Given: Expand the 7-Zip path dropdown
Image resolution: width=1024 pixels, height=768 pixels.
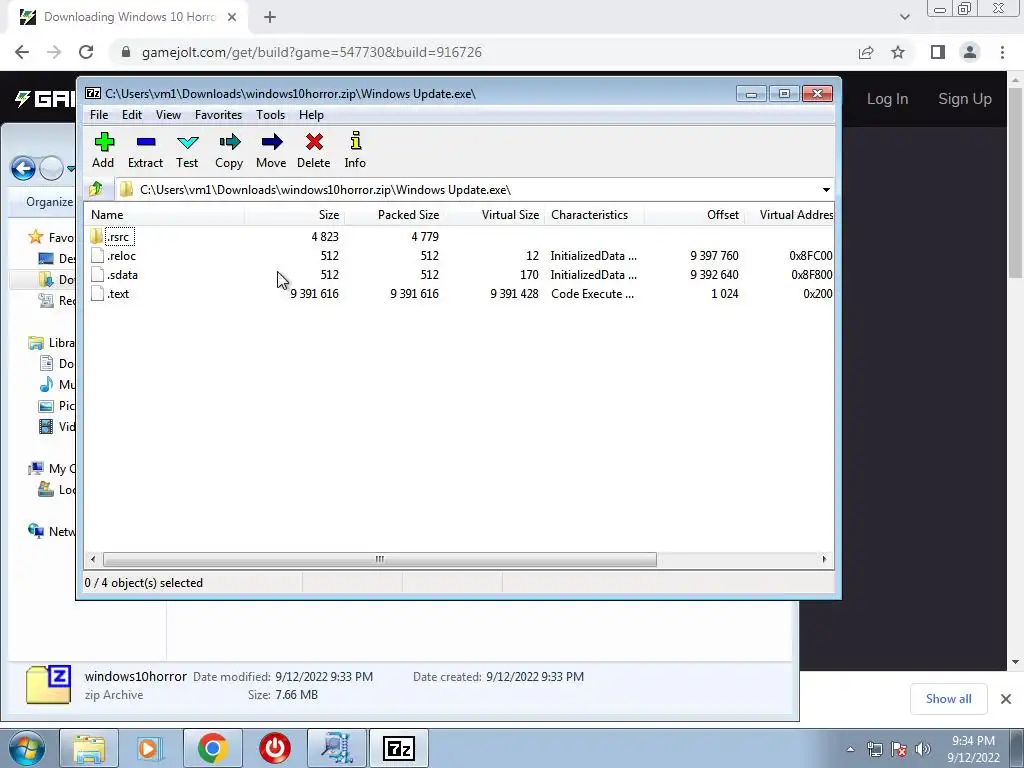Looking at the screenshot, I should pyautogui.click(x=826, y=189).
